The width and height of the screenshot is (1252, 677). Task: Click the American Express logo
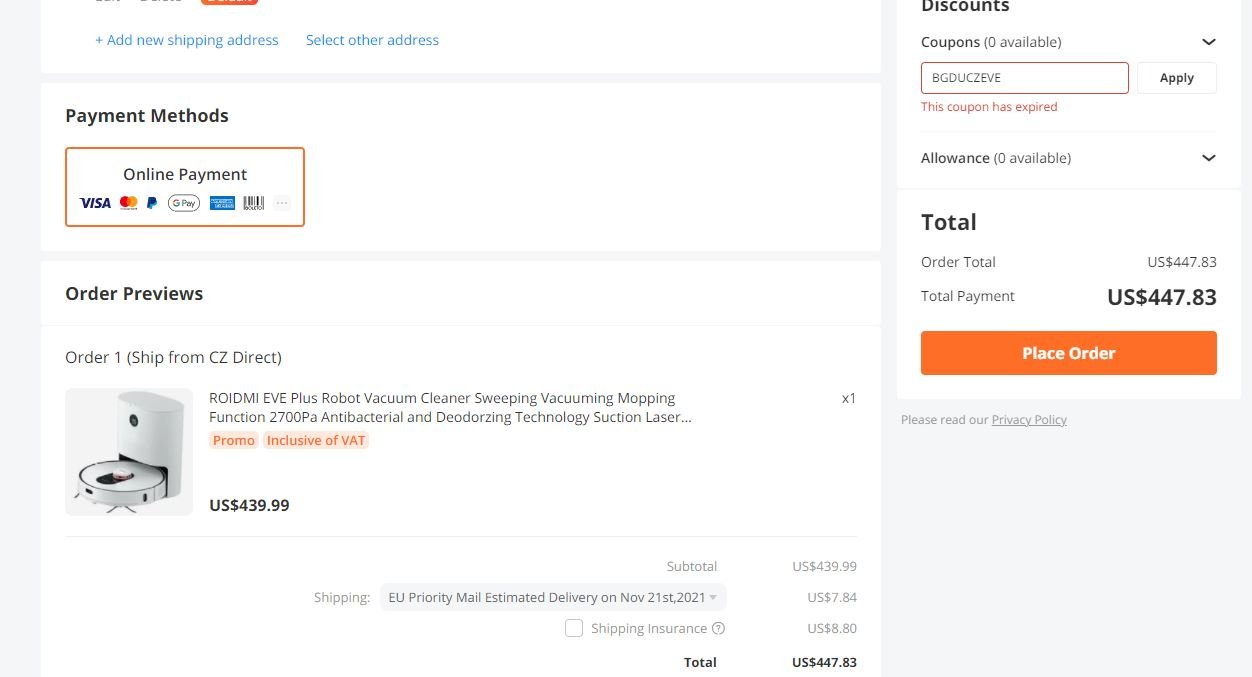point(222,203)
